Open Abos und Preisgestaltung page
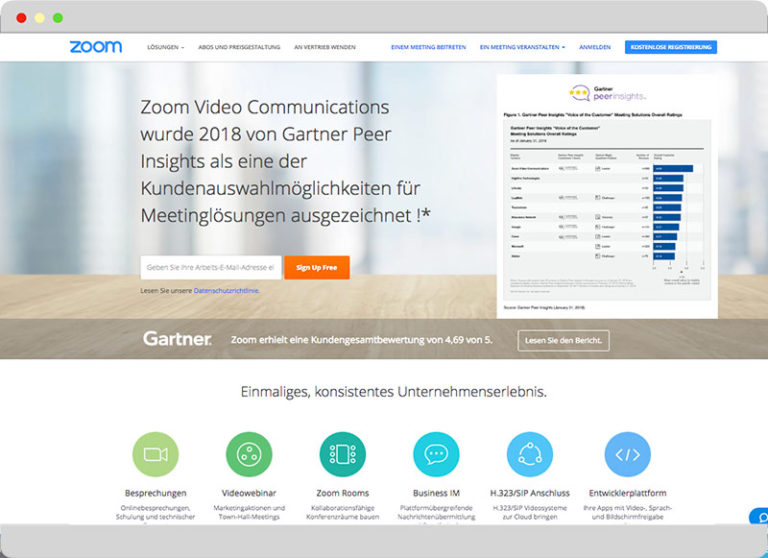Screen dimensions: 768x558 239,48
